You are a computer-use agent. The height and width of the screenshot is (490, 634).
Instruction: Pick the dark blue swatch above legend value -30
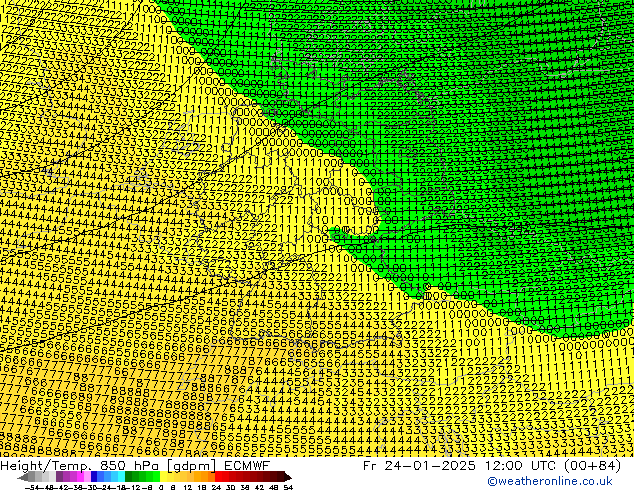pos(94,477)
